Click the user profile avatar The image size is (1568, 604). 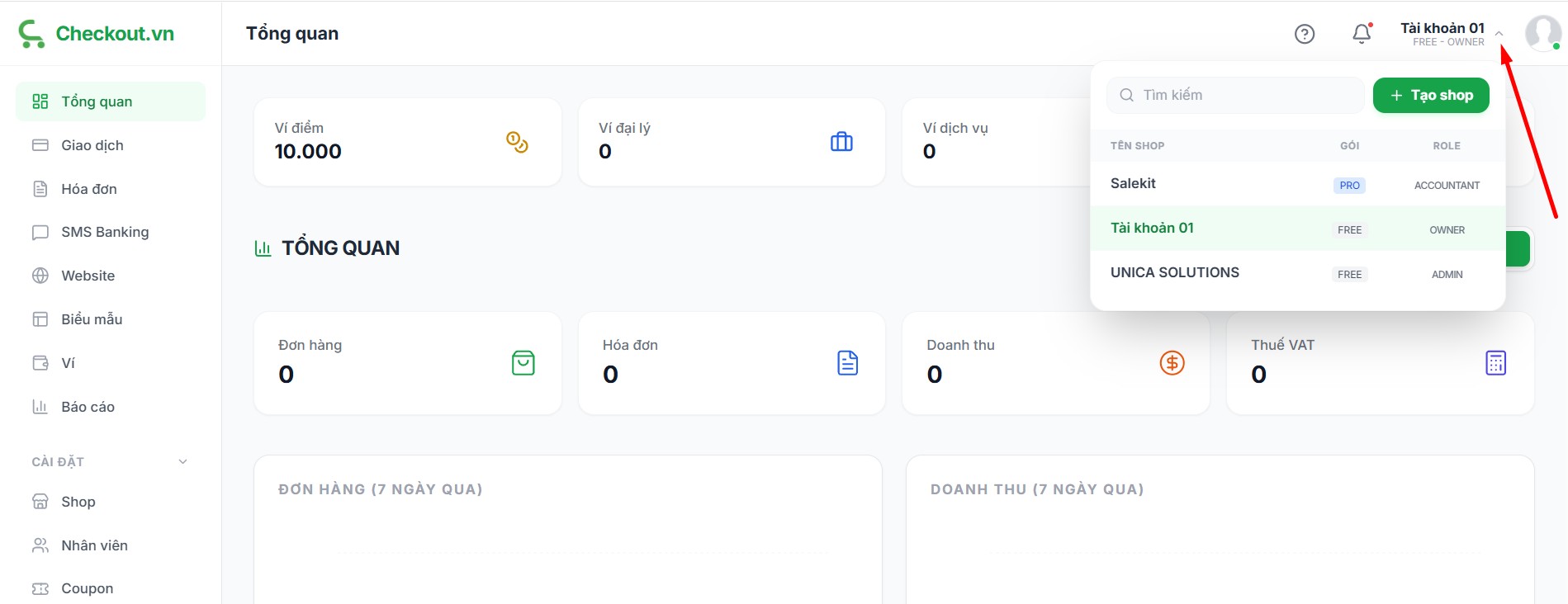coord(1542,34)
